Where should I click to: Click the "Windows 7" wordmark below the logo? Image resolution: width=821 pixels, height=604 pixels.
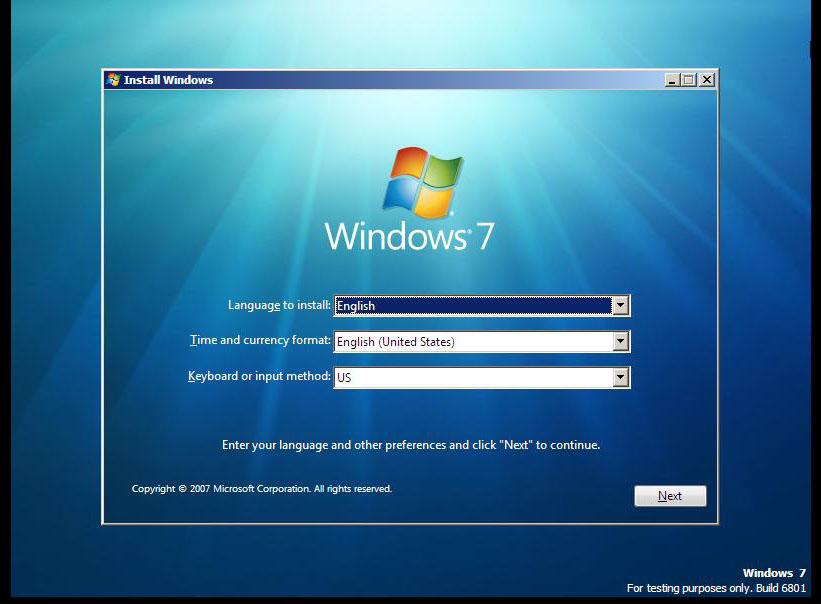(x=409, y=236)
